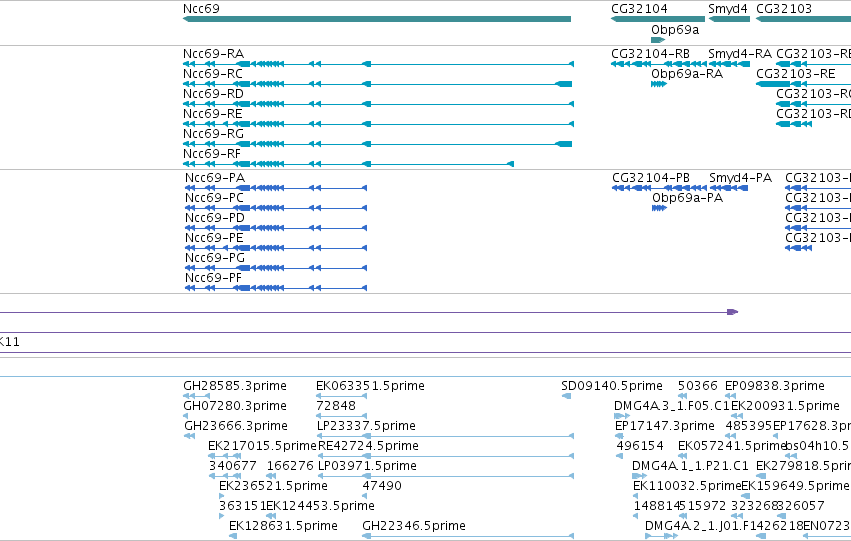This screenshot has width=851, height=541.
Task: Open the Smyd4-RA transcript
Action: [729, 64]
